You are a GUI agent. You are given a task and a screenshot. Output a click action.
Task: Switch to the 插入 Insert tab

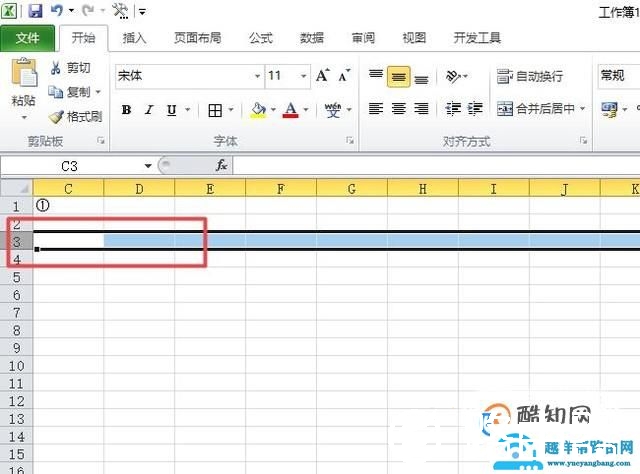click(134, 38)
